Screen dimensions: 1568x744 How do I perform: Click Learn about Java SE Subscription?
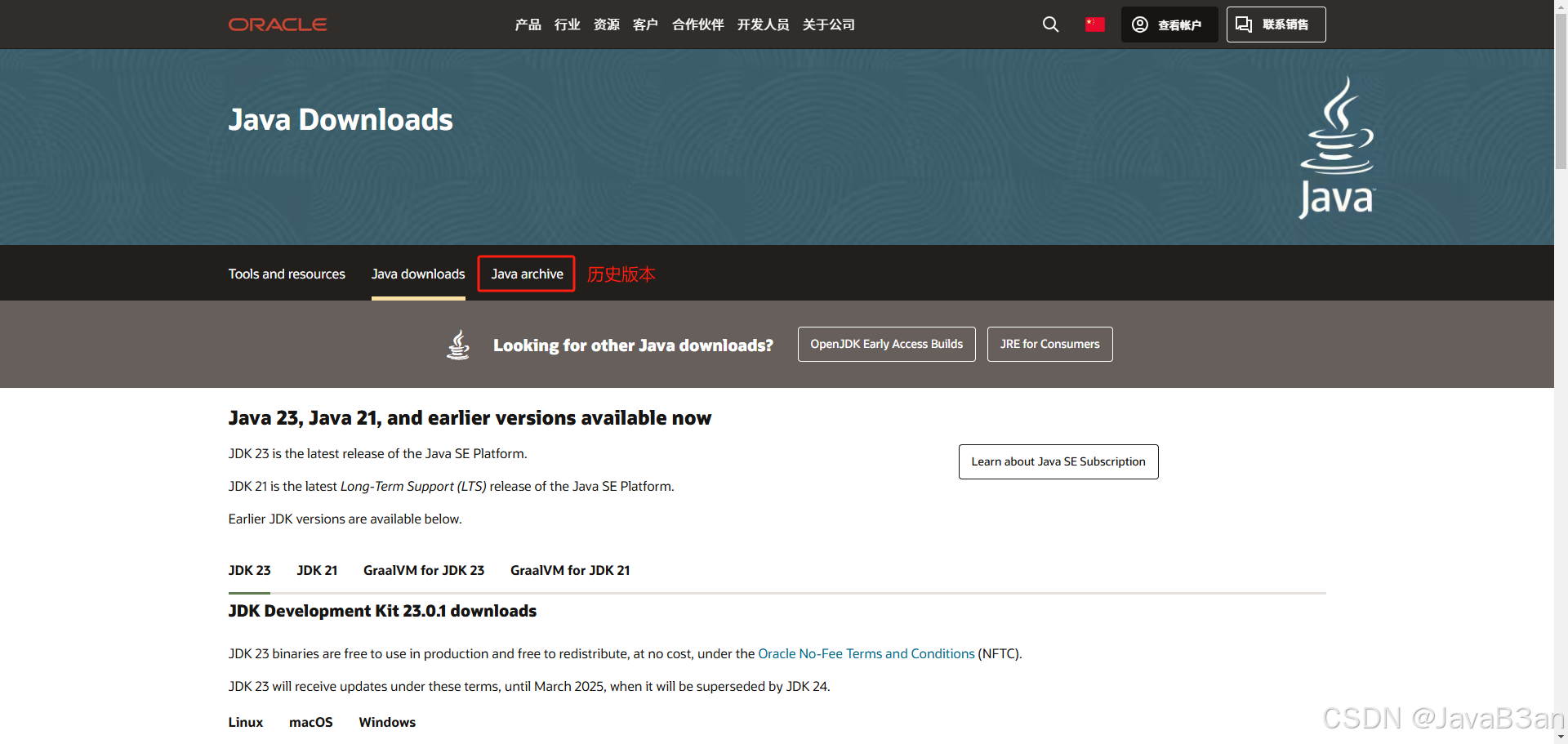1058,462
